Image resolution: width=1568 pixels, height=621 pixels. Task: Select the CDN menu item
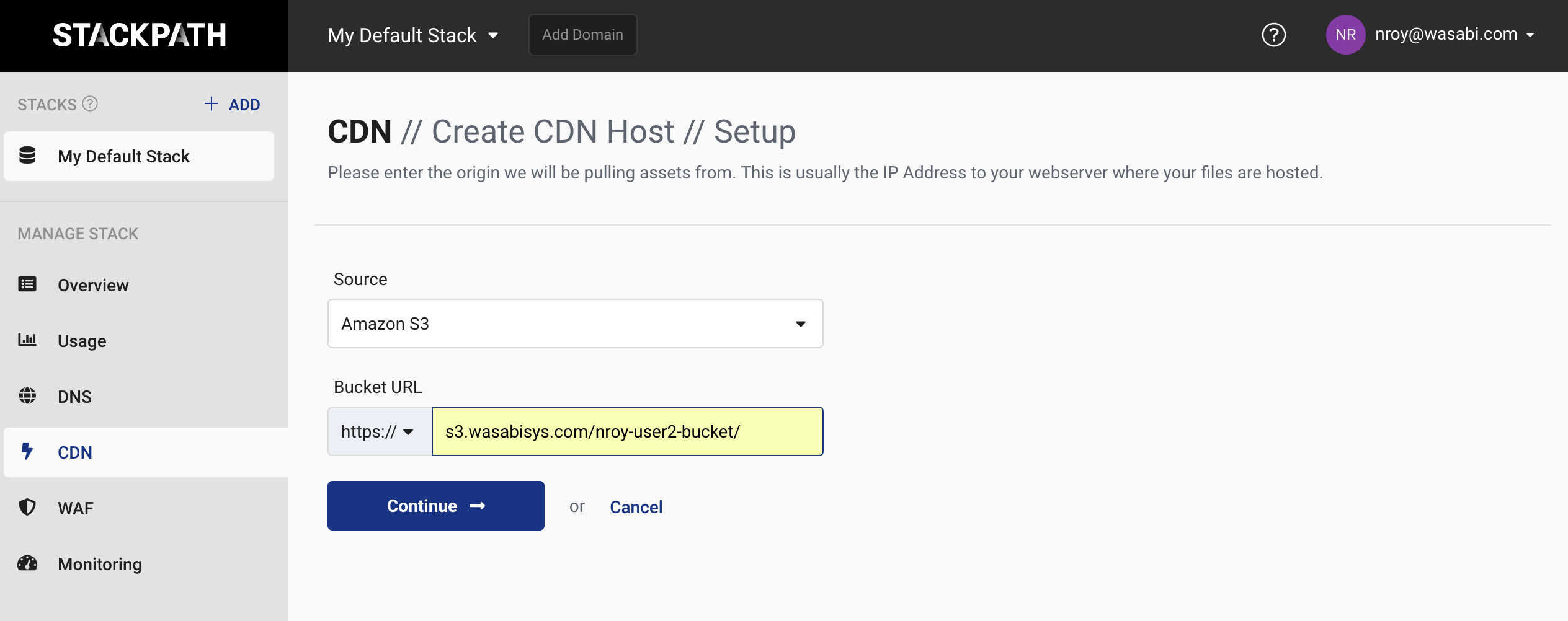tap(146, 452)
